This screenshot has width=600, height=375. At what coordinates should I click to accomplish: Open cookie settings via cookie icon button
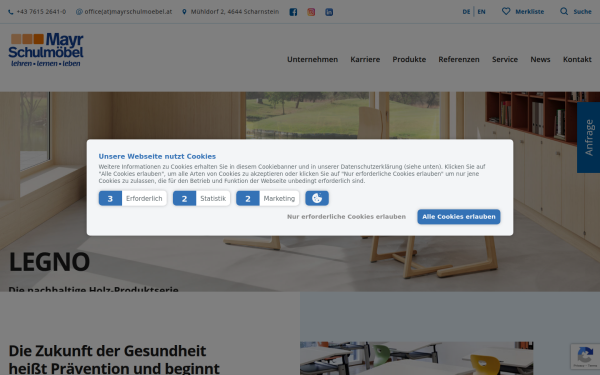tap(317, 198)
